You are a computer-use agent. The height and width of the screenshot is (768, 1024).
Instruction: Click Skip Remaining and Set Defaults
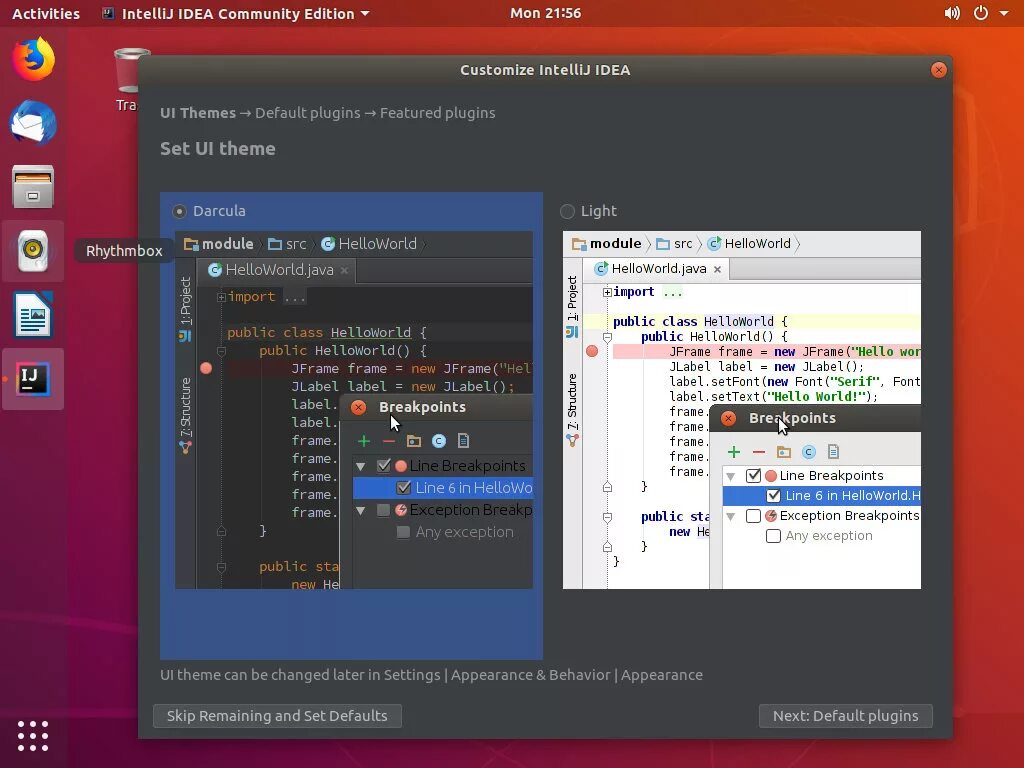click(277, 716)
